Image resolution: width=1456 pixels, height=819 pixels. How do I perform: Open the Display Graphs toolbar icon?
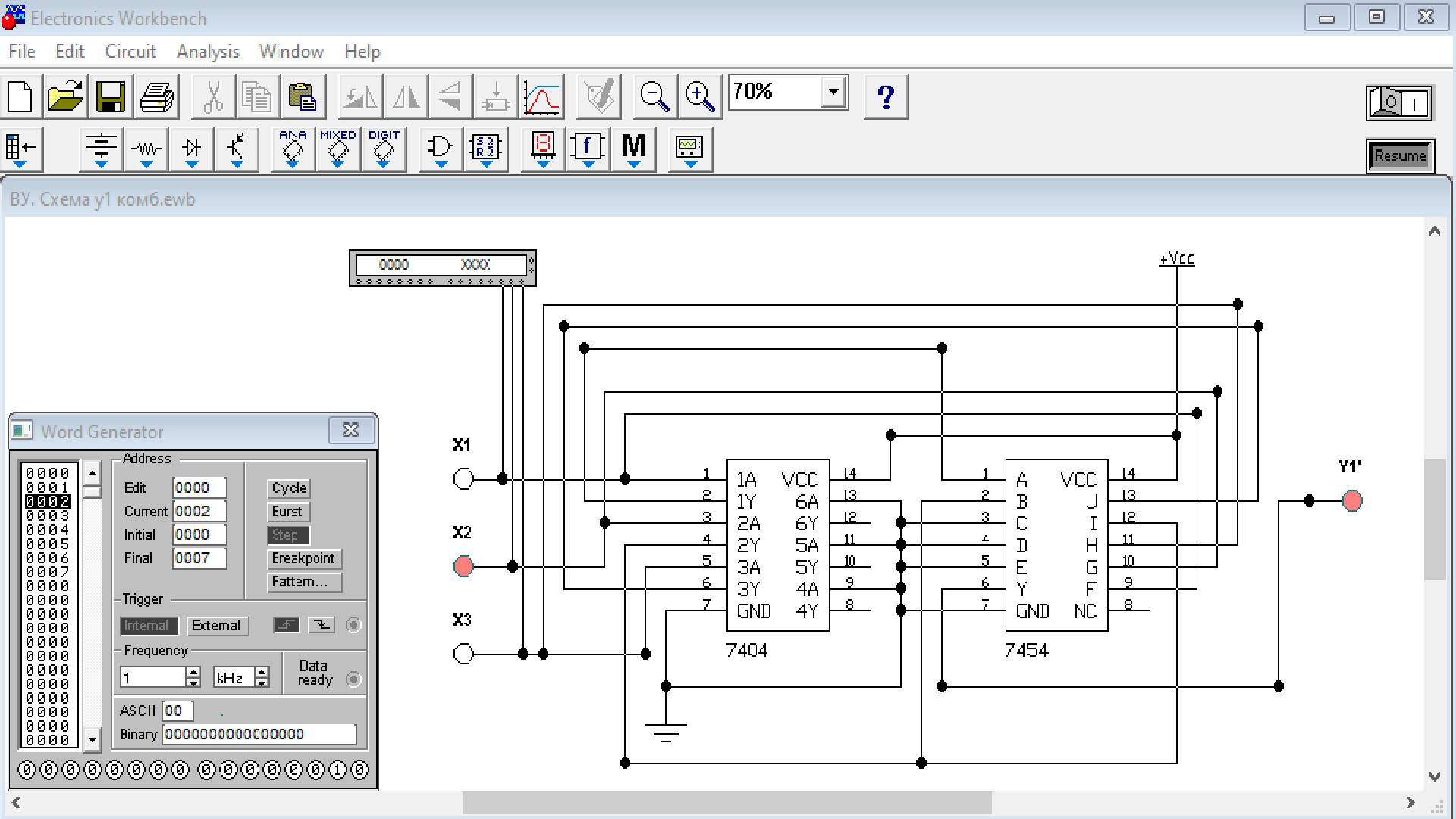(541, 96)
